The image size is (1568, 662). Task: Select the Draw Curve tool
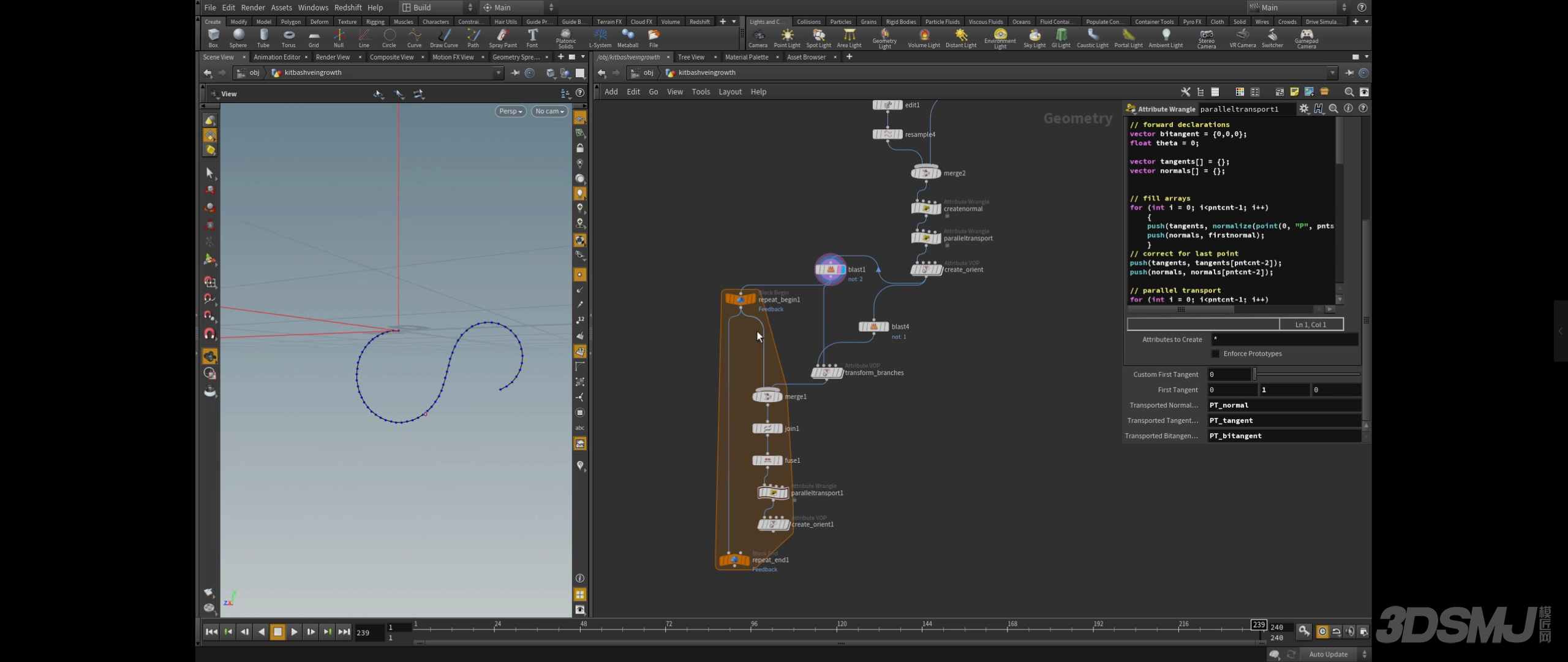[444, 38]
